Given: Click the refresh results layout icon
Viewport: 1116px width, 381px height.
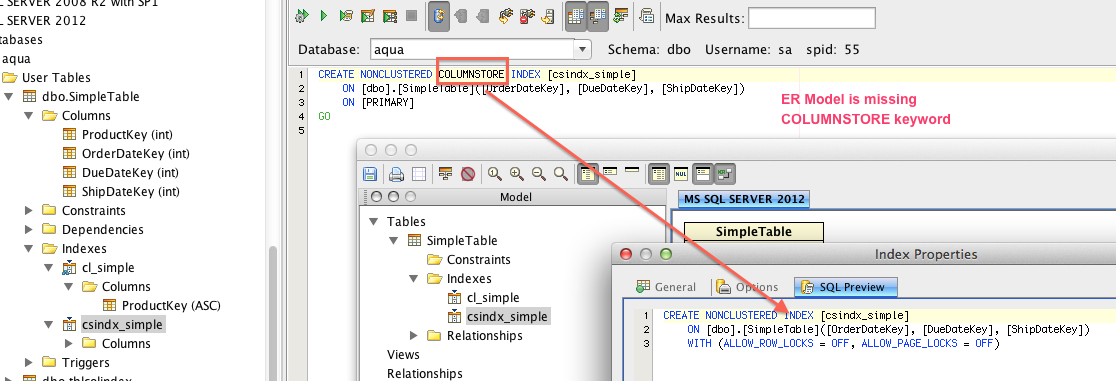Looking at the screenshot, I should tap(621, 16).
